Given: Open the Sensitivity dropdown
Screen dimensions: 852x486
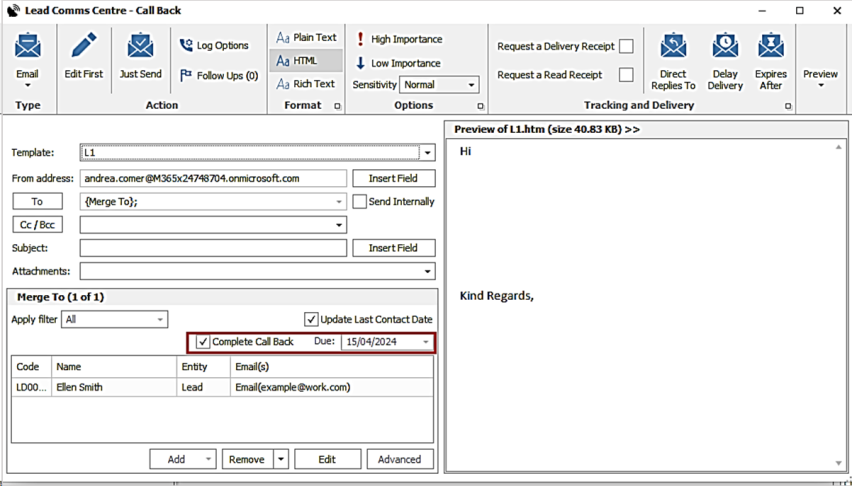Looking at the screenshot, I should click(x=471, y=85).
